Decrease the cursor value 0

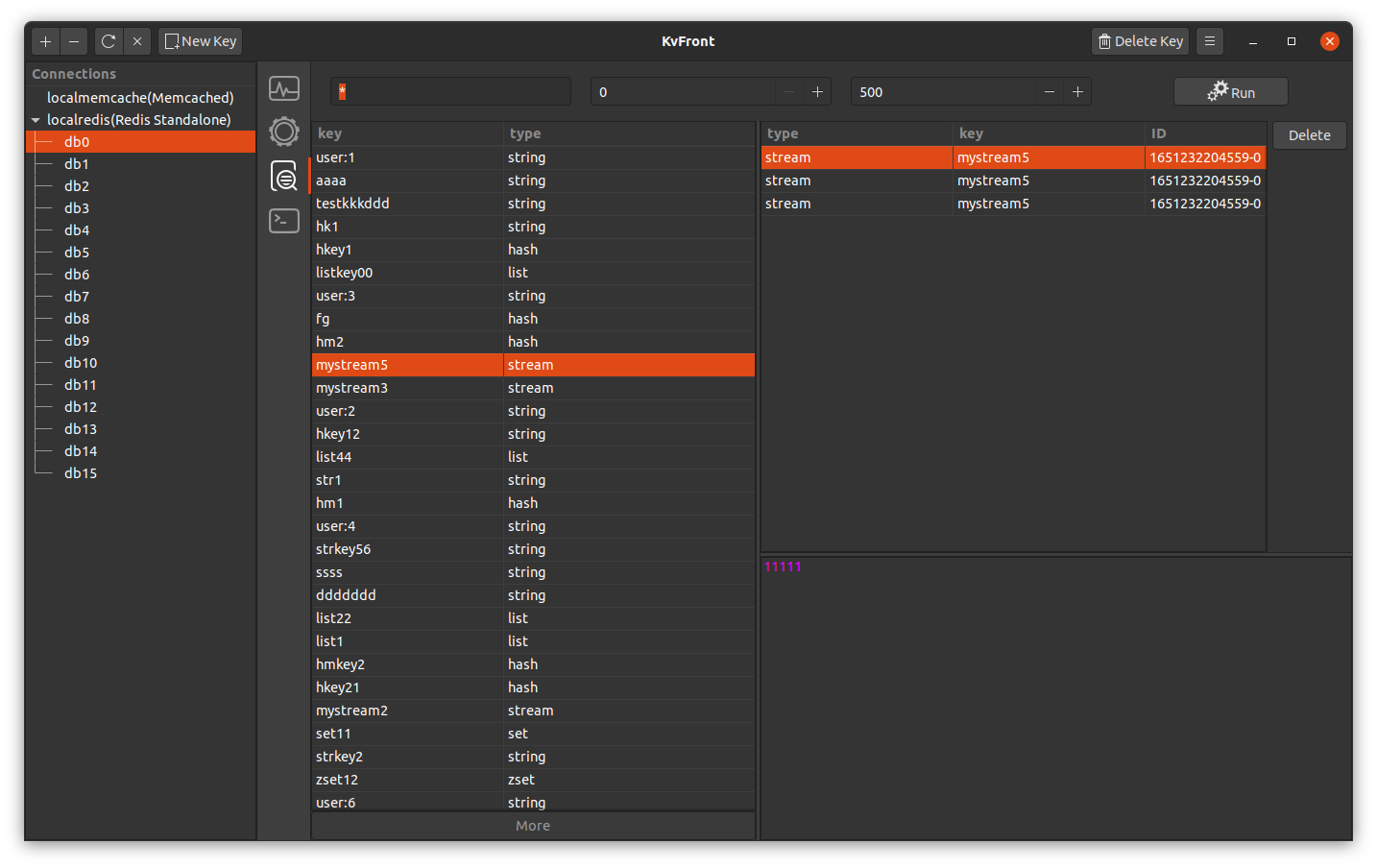pos(789,92)
